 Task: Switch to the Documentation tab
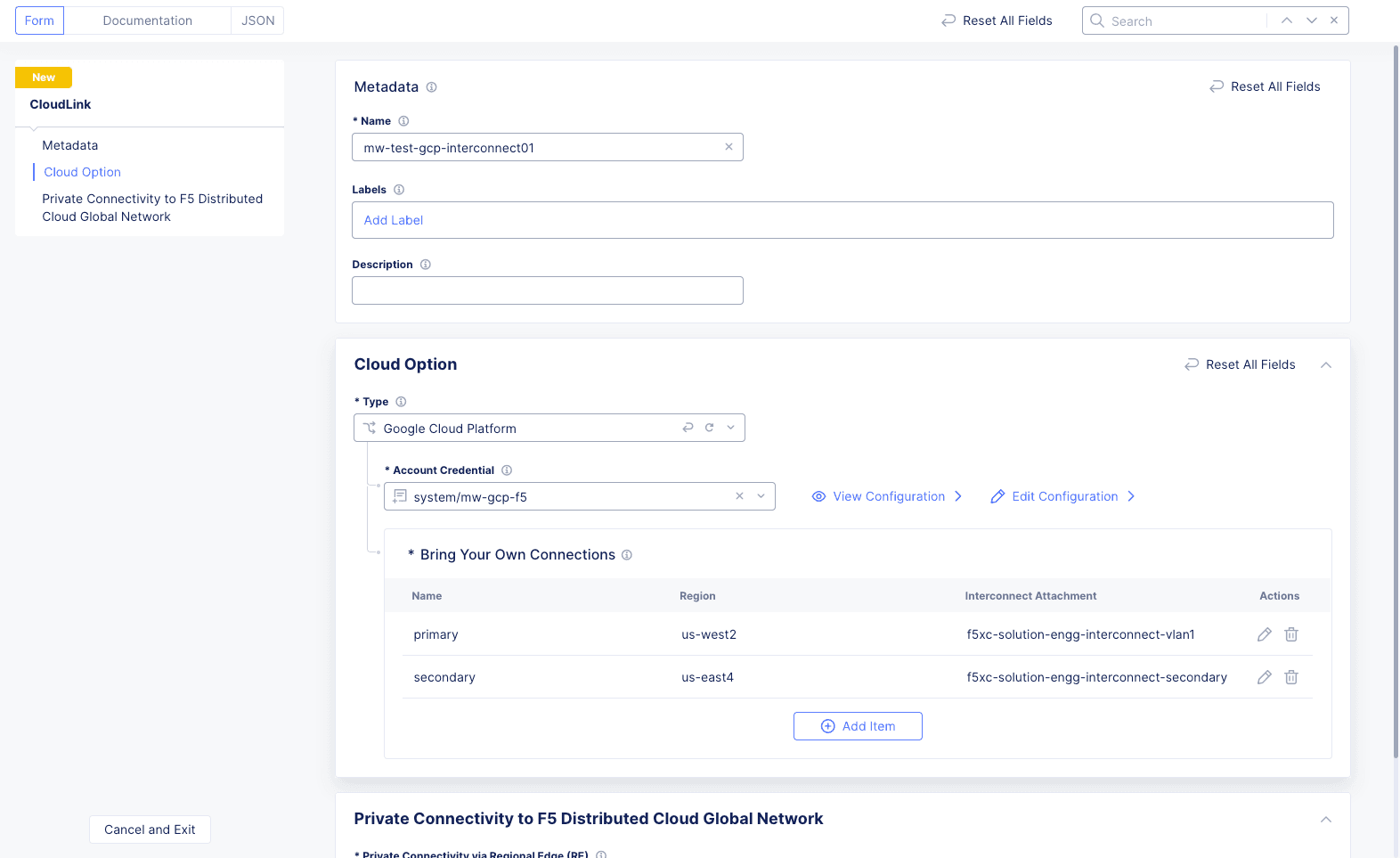pos(147,20)
